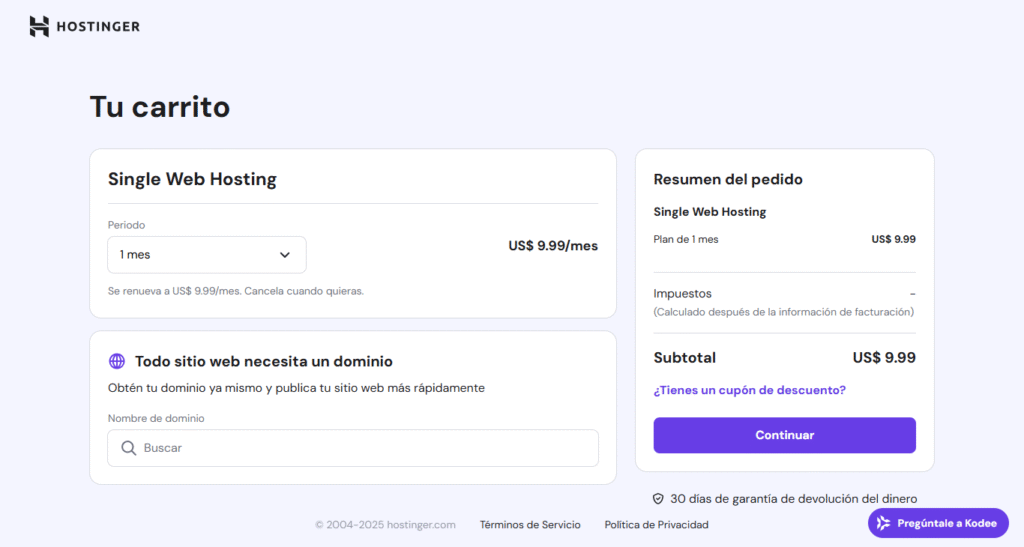Click the Subtotal amount US$ 9.99
1024x547 pixels.
click(x=884, y=357)
